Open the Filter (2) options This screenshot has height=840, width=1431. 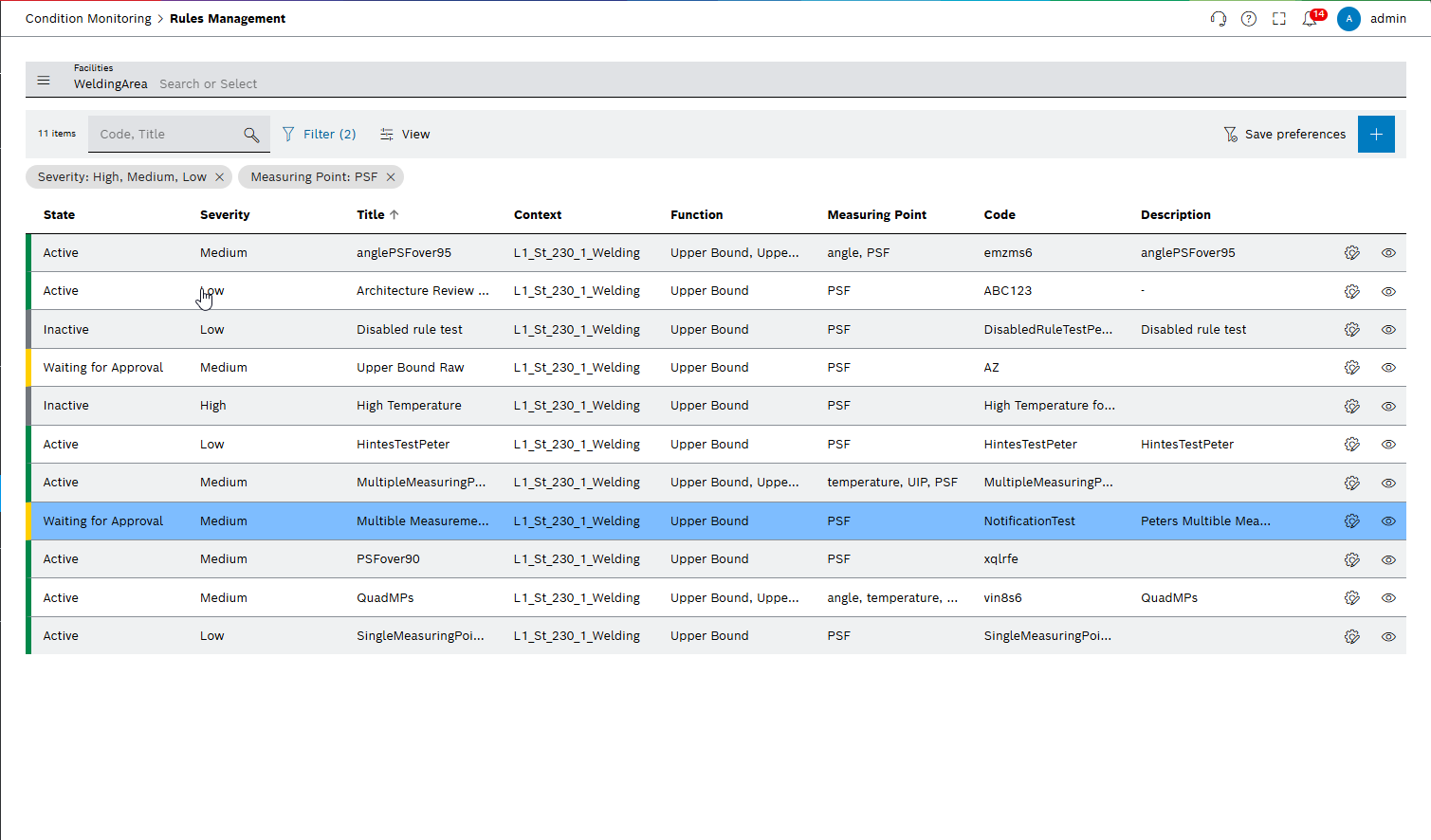320,135
